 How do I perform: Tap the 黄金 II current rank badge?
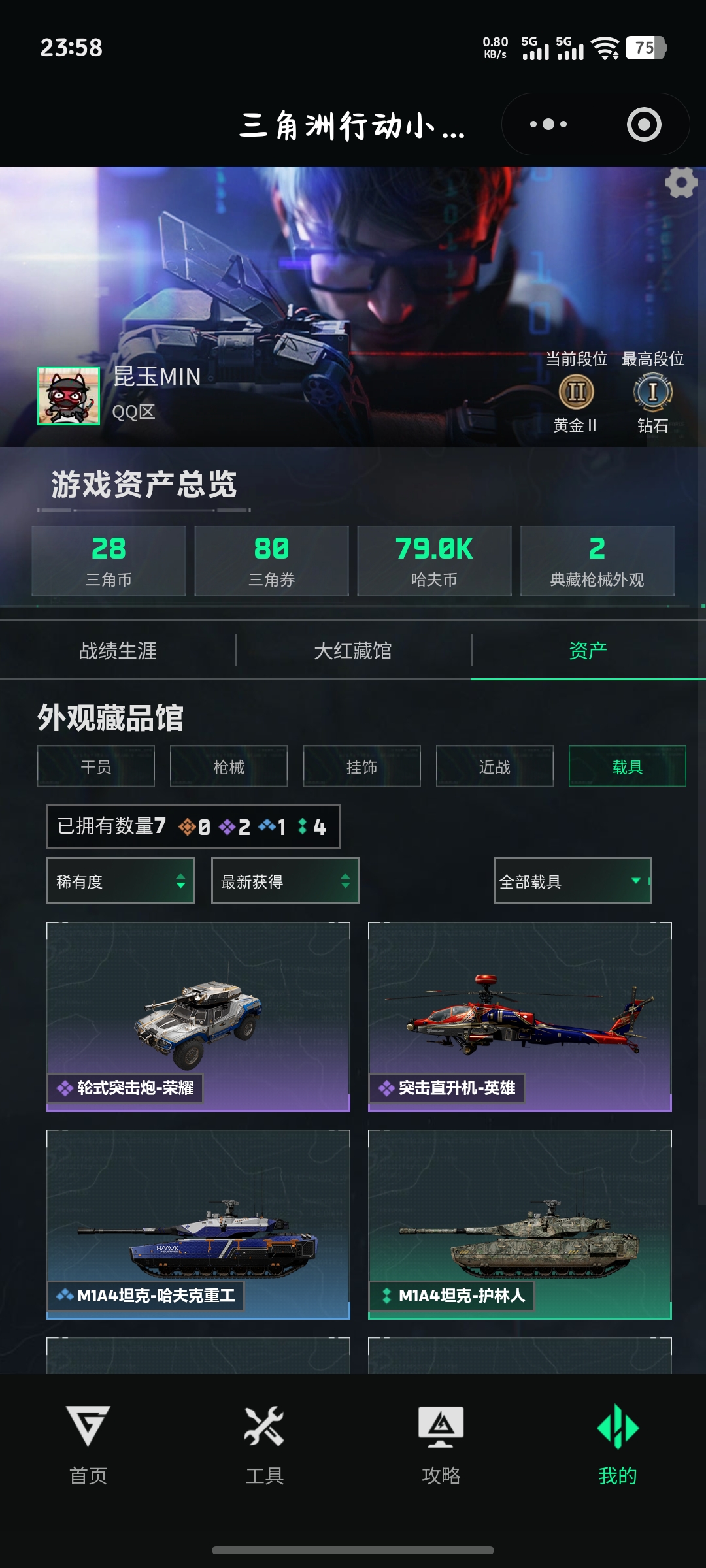576,392
